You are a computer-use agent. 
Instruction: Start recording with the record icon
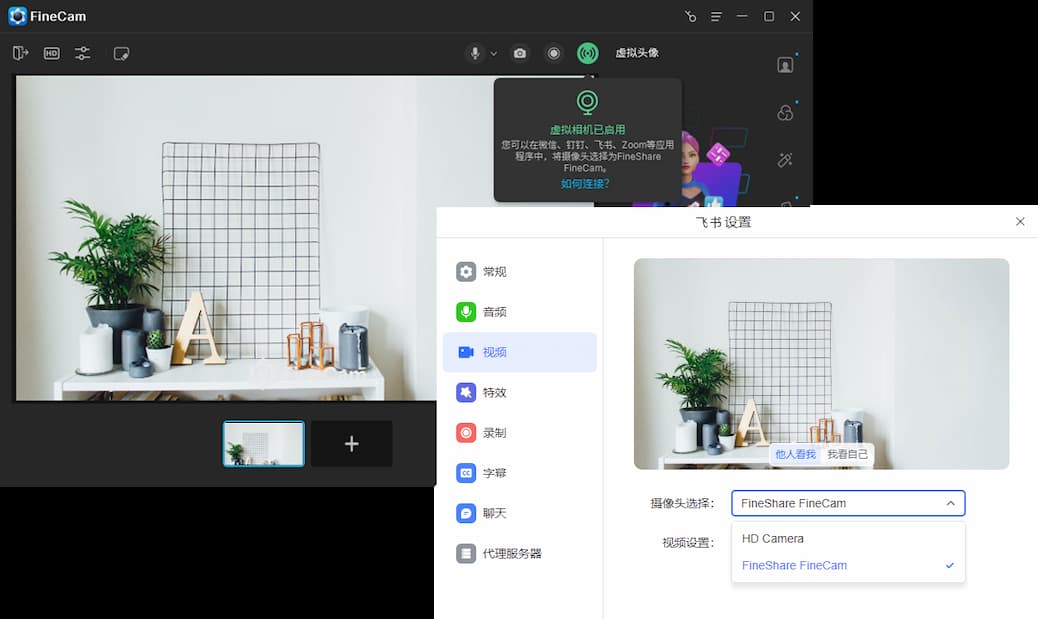(553, 53)
